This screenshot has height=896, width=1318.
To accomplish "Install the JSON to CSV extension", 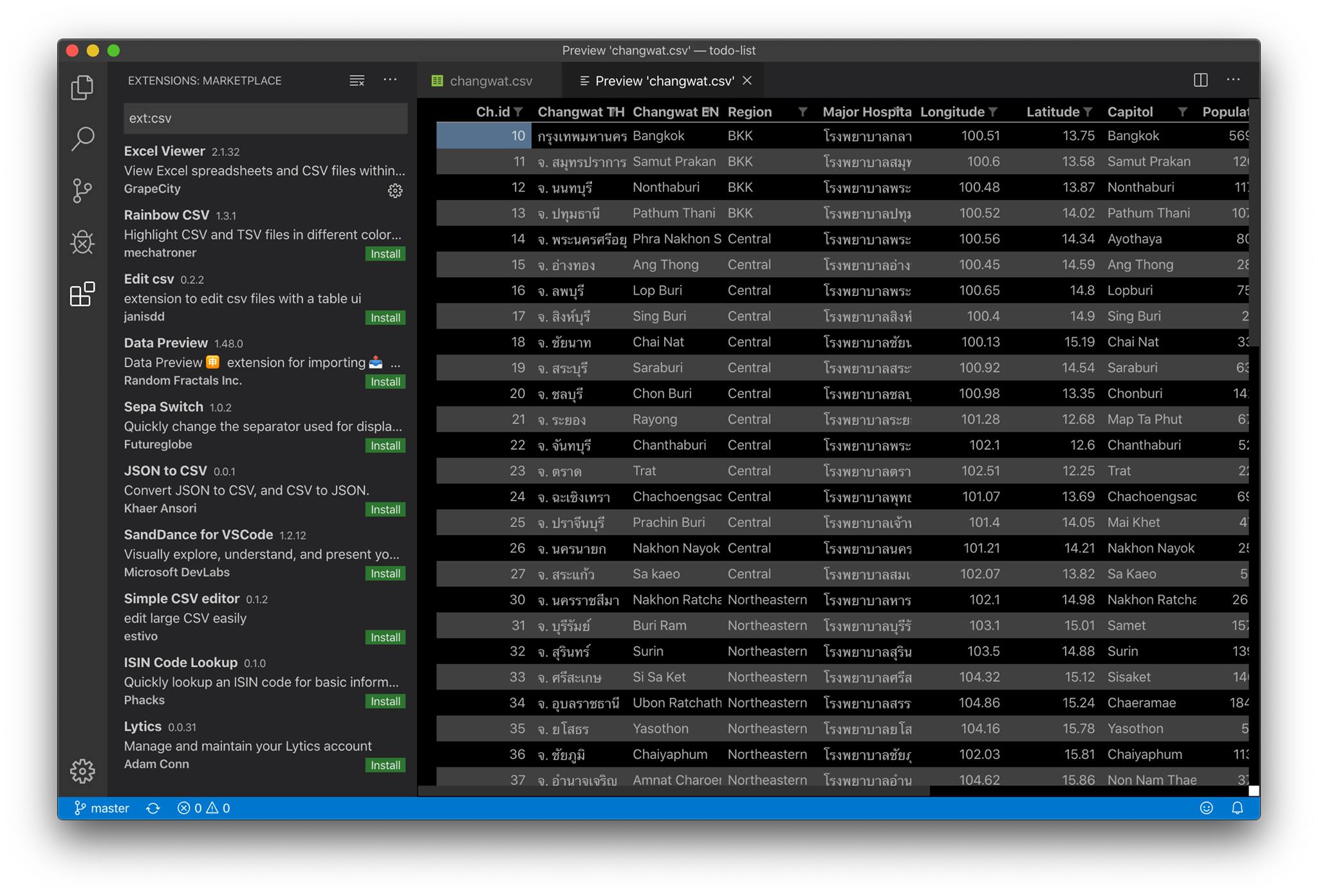I will pyautogui.click(x=385, y=509).
